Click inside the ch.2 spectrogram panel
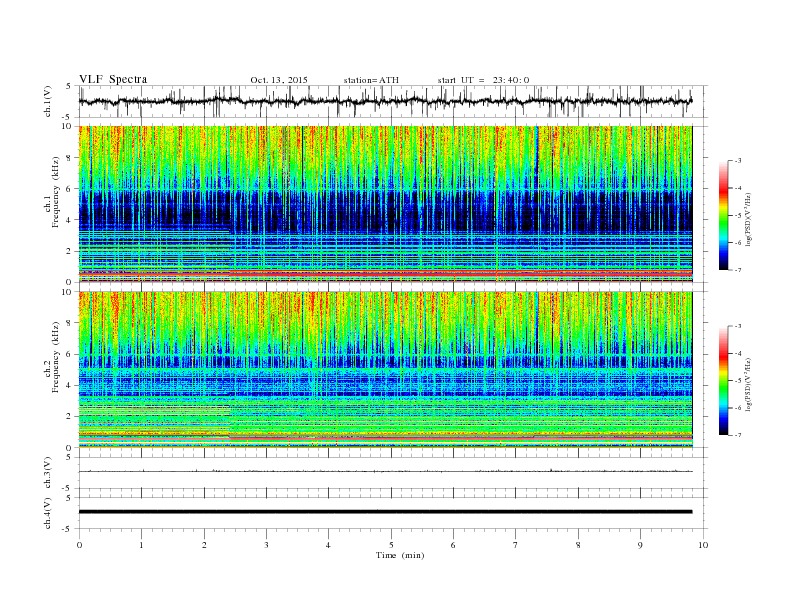The width and height of the screenshot is (792, 612). (385, 369)
